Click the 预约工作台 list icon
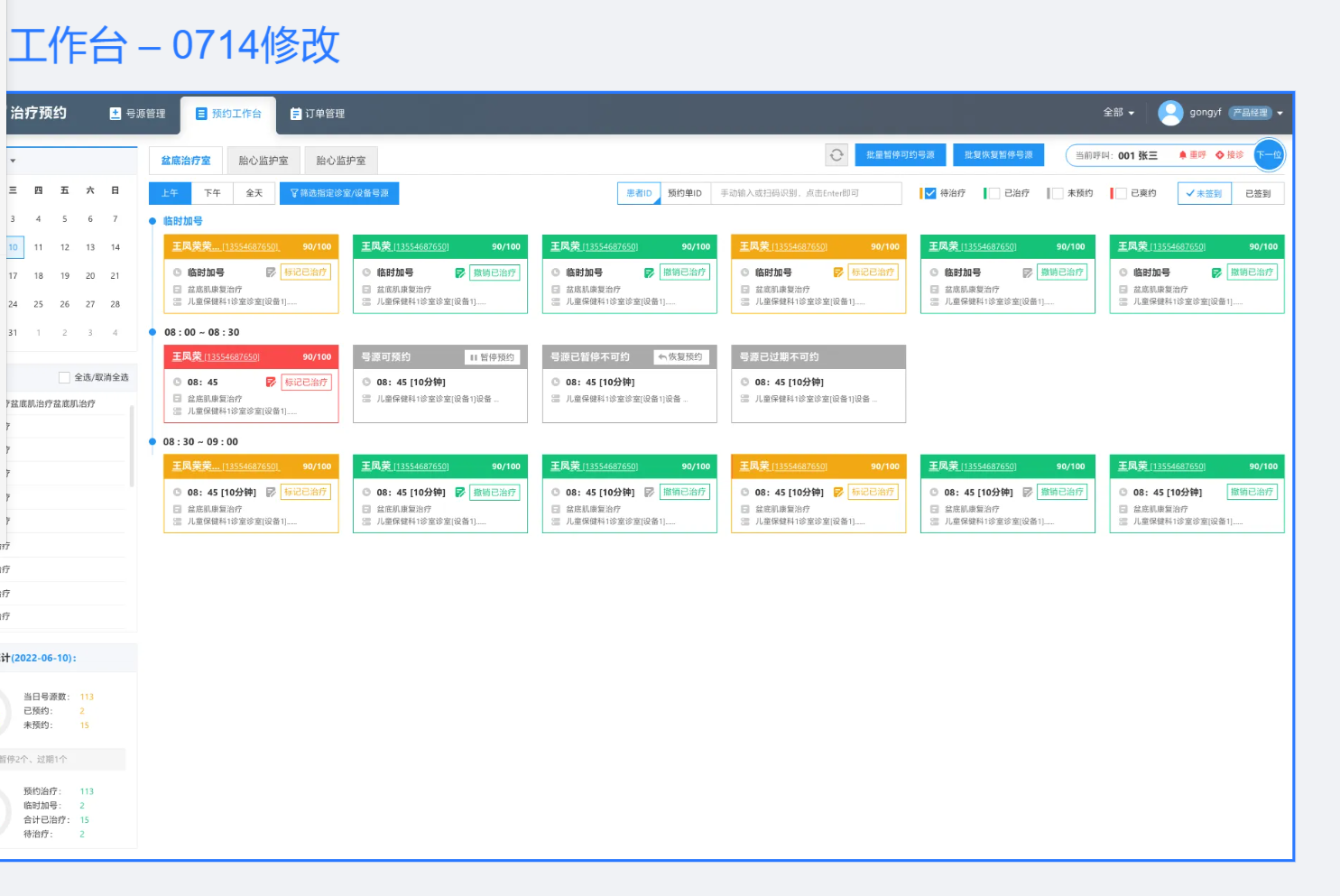Viewport: 1340px width, 896px height. pyautogui.click(x=201, y=114)
